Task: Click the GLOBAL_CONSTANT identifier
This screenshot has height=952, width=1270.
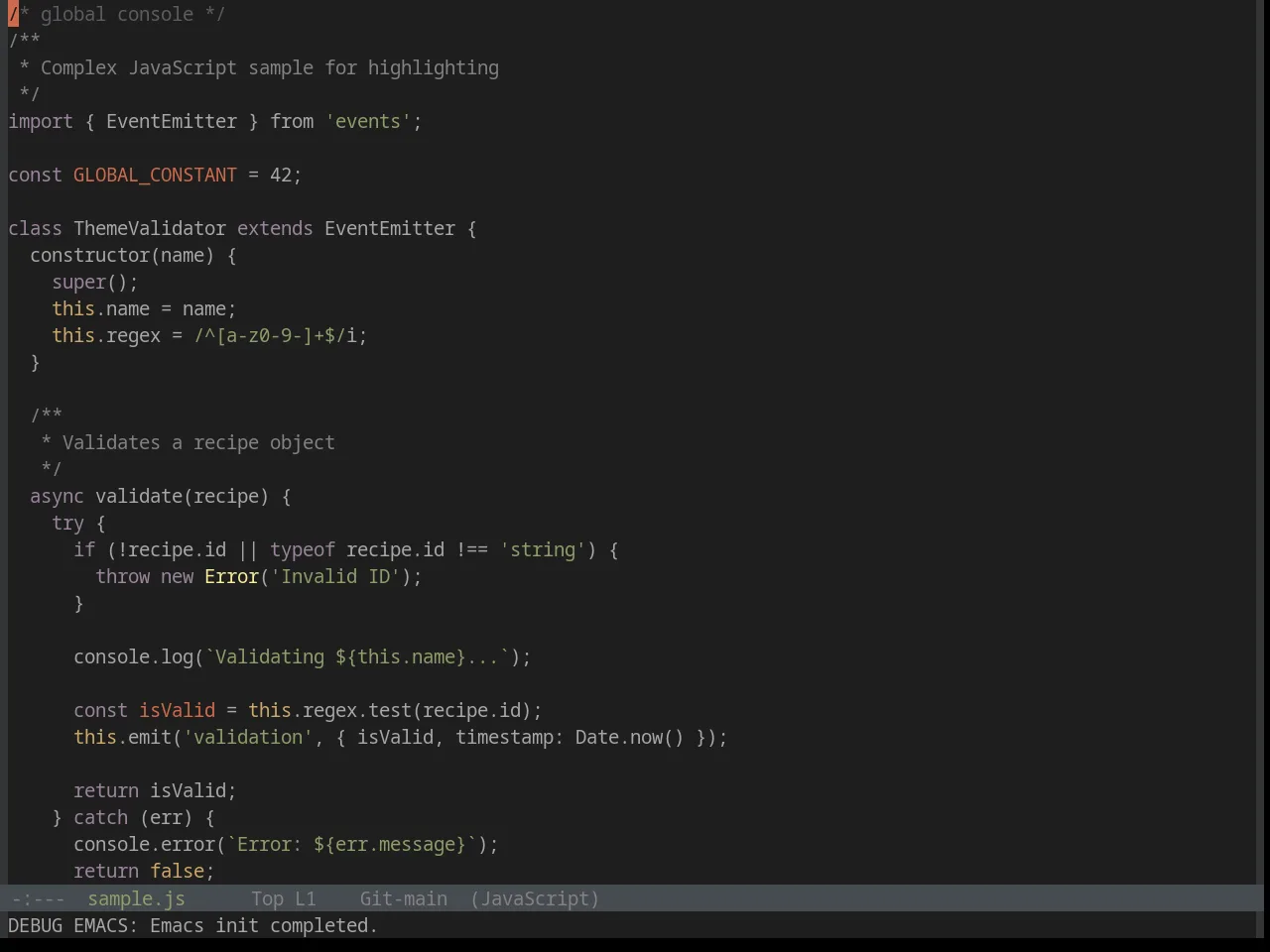Action: click(x=155, y=175)
